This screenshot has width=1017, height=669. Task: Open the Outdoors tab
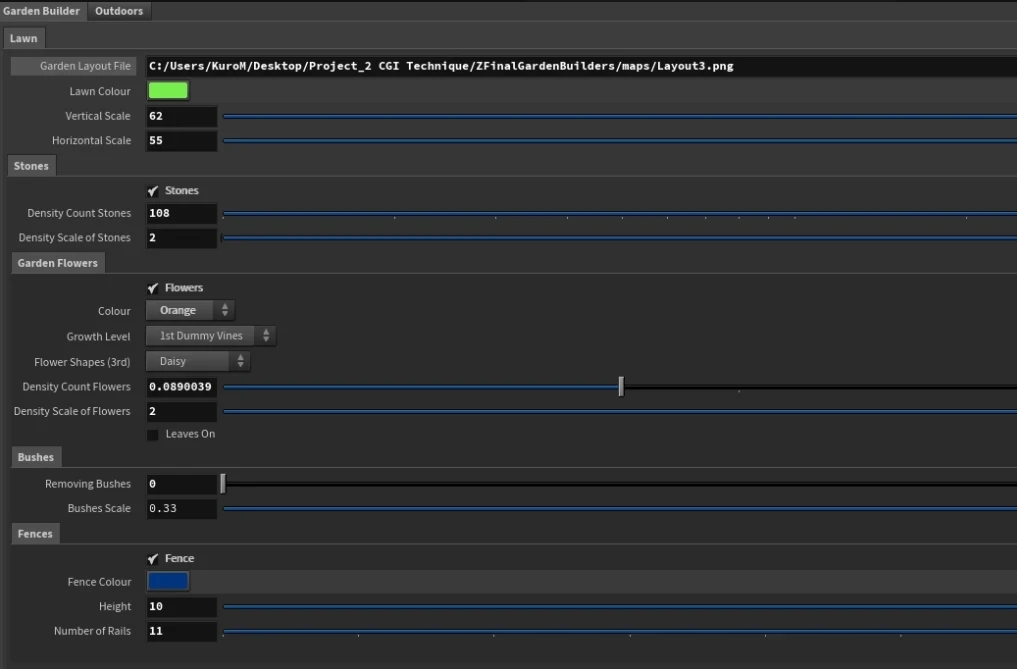click(119, 11)
